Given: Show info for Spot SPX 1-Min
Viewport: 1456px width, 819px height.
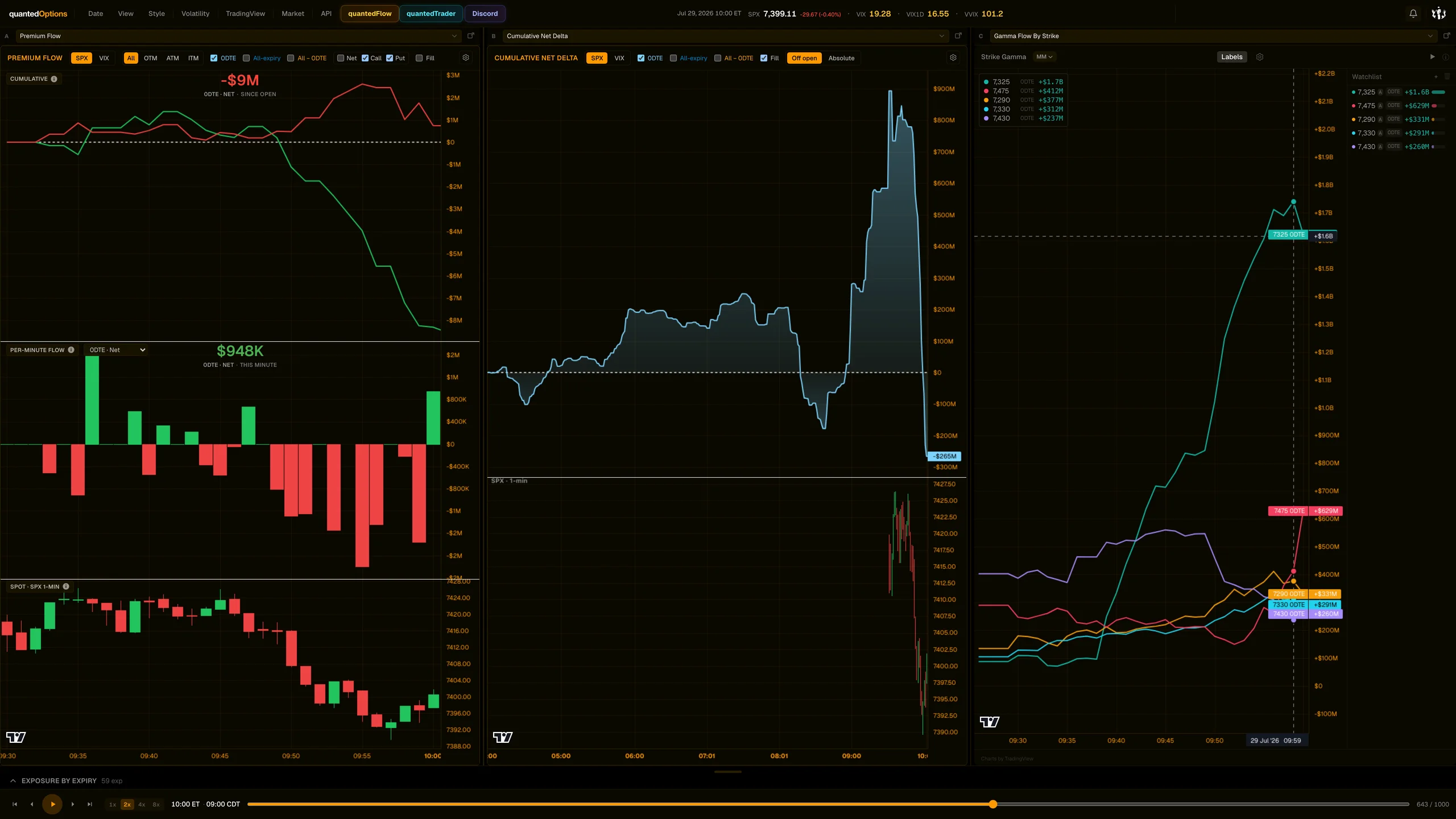Looking at the screenshot, I should [66, 586].
